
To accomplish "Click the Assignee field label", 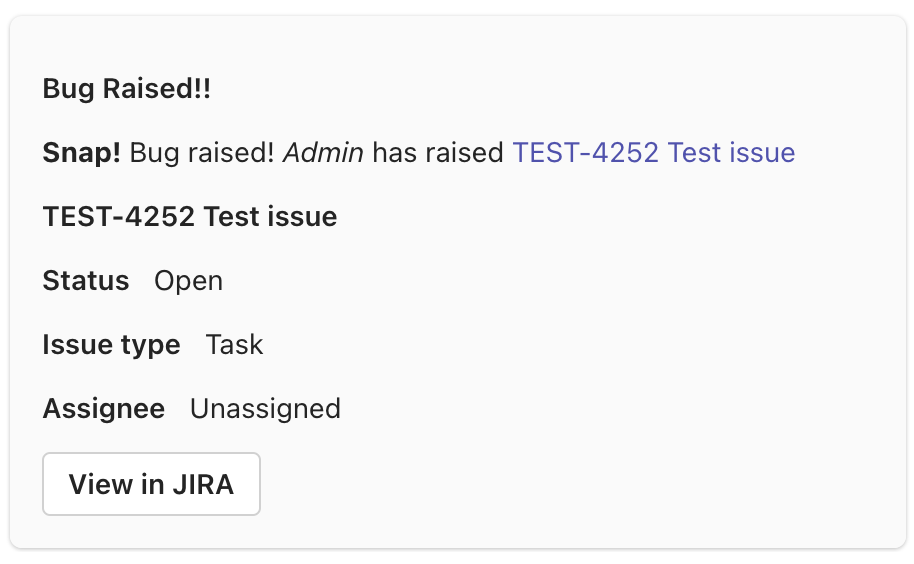I will tap(103, 409).
